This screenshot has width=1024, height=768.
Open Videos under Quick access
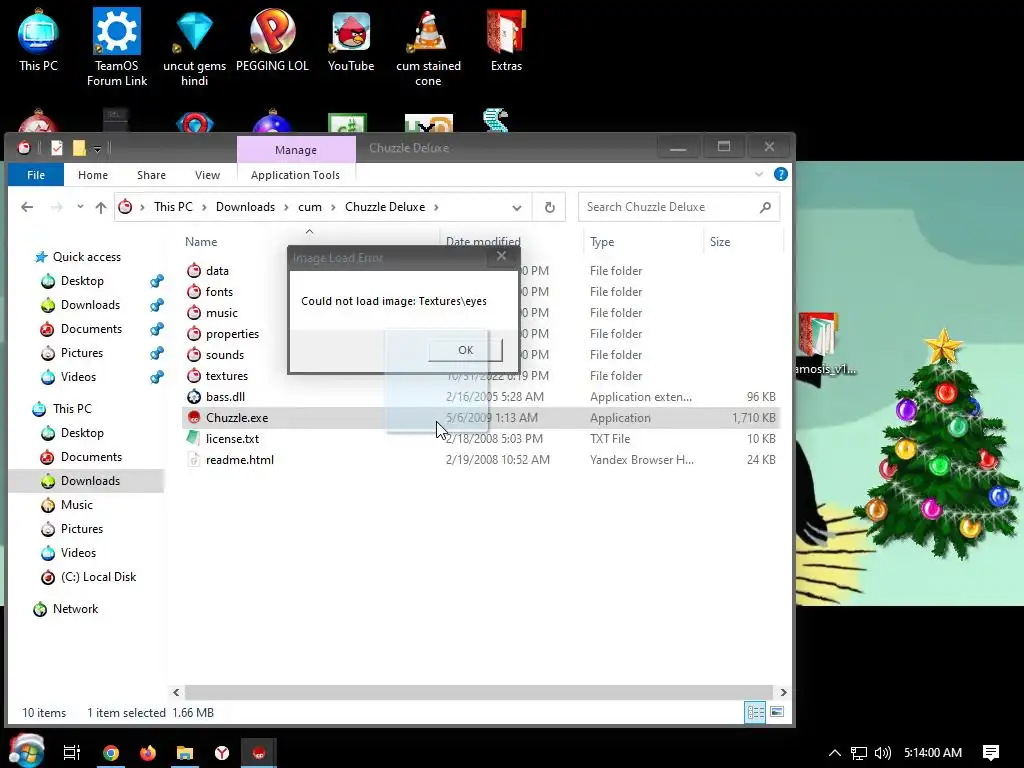(78, 377)
